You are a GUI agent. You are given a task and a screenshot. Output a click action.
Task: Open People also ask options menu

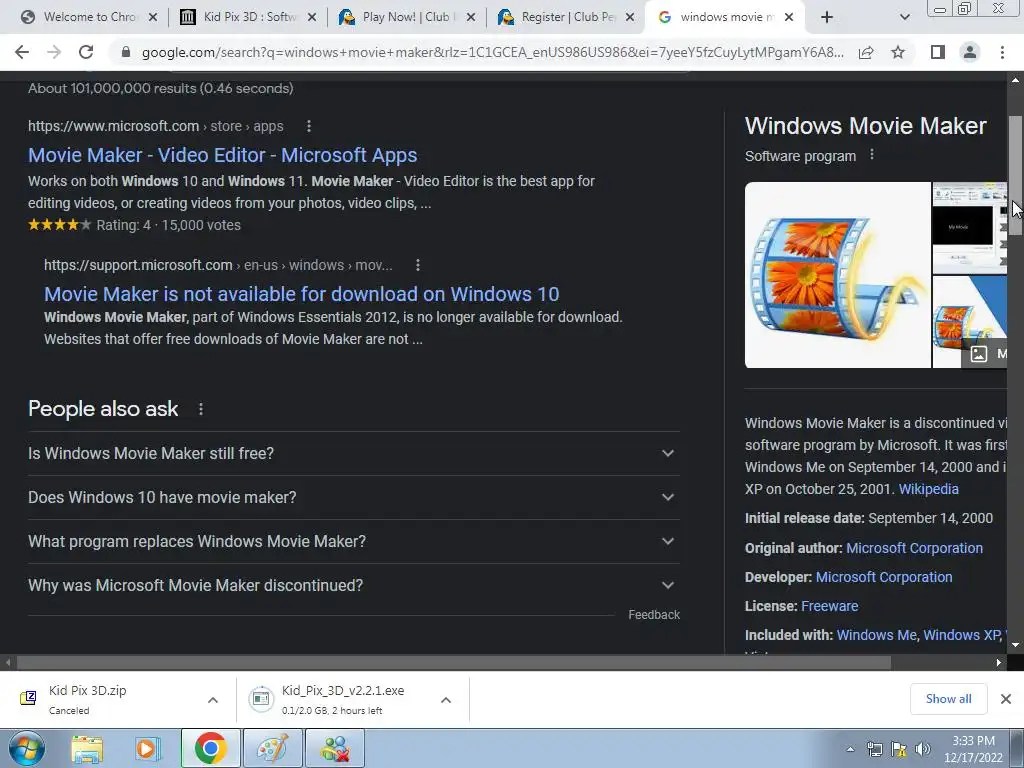click(x=201, y=409)
